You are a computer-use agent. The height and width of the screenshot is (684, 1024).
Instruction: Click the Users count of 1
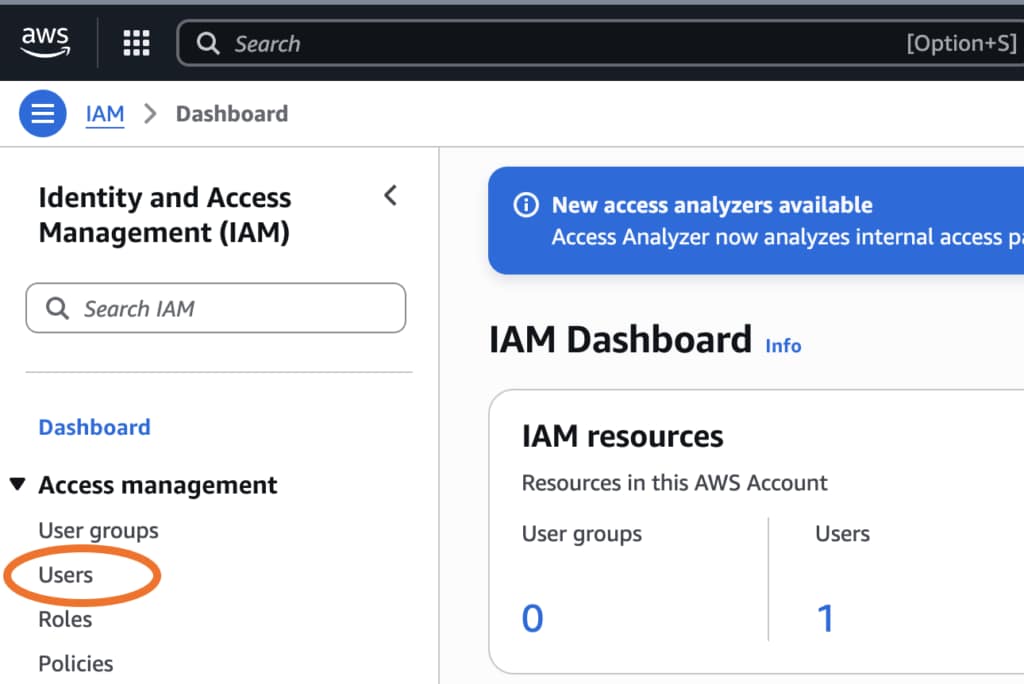pos(825,619)
